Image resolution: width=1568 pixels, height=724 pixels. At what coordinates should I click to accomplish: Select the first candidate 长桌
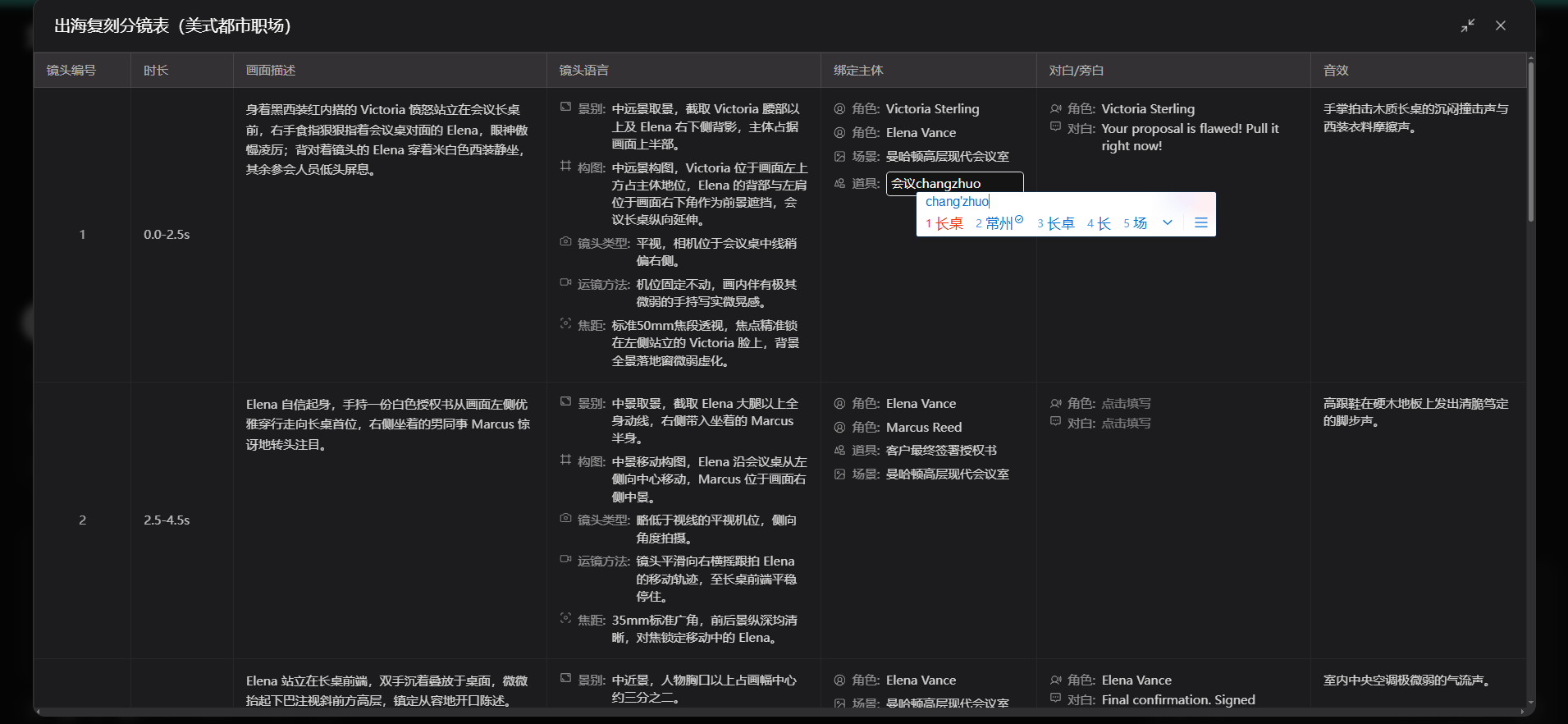944,223
